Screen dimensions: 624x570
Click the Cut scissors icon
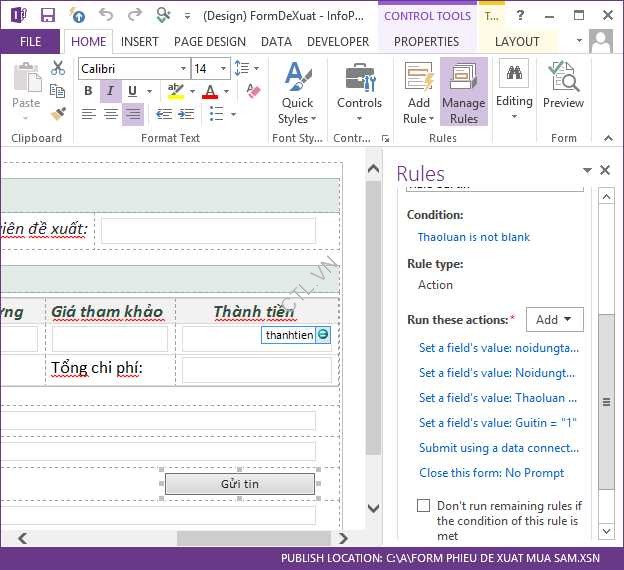coord(58,68)
